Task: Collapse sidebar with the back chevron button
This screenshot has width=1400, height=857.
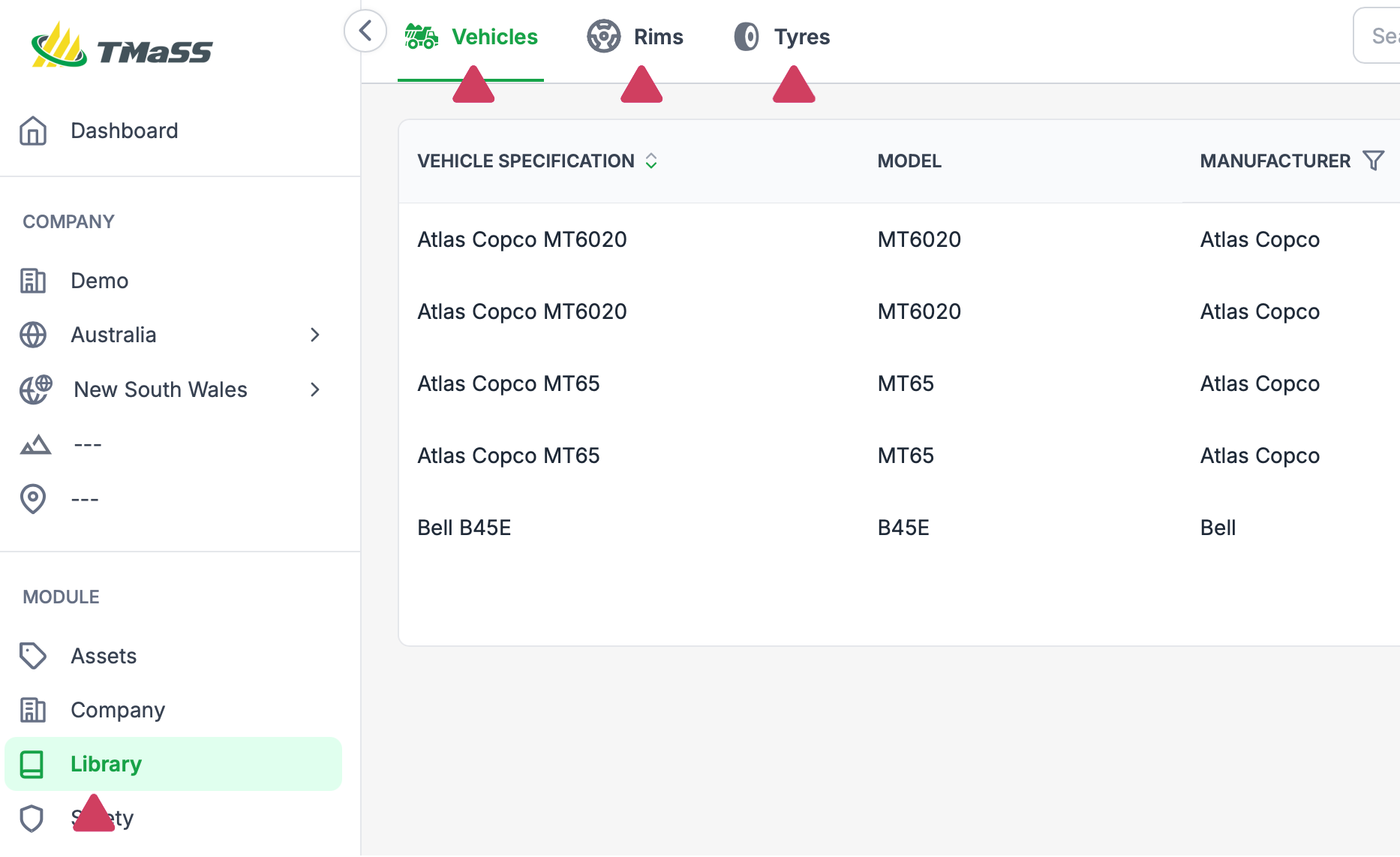Action: coord(365,32)
